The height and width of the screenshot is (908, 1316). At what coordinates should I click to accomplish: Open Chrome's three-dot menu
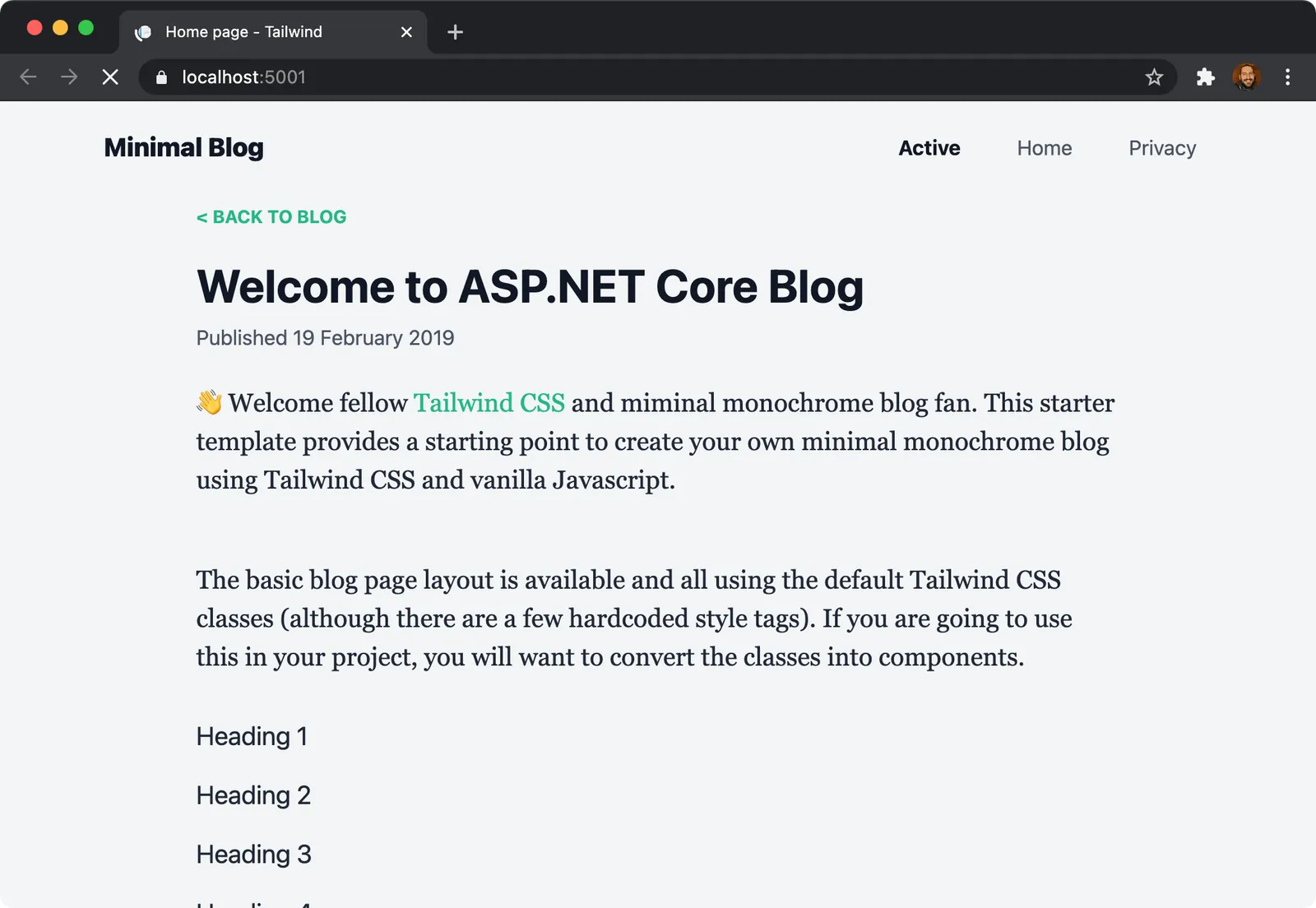pyautogui.click(x=1287, y=77)
